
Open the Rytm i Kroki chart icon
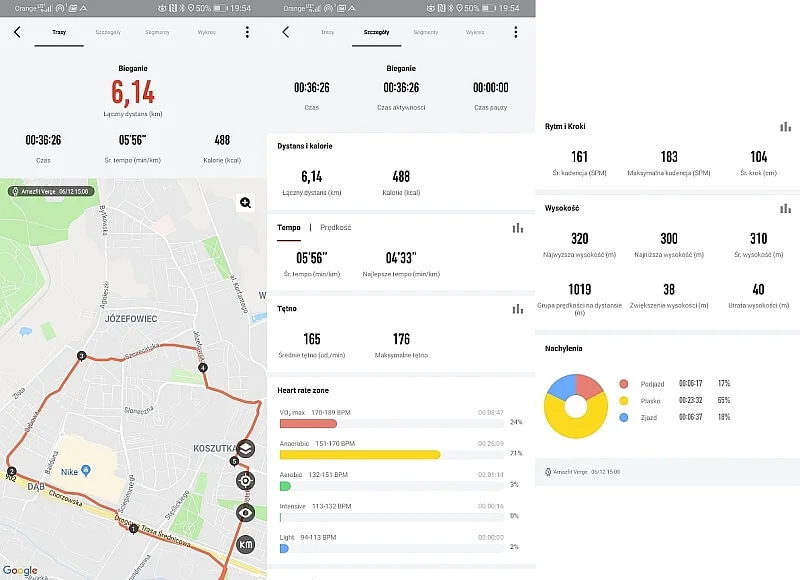tap(785, 127)
